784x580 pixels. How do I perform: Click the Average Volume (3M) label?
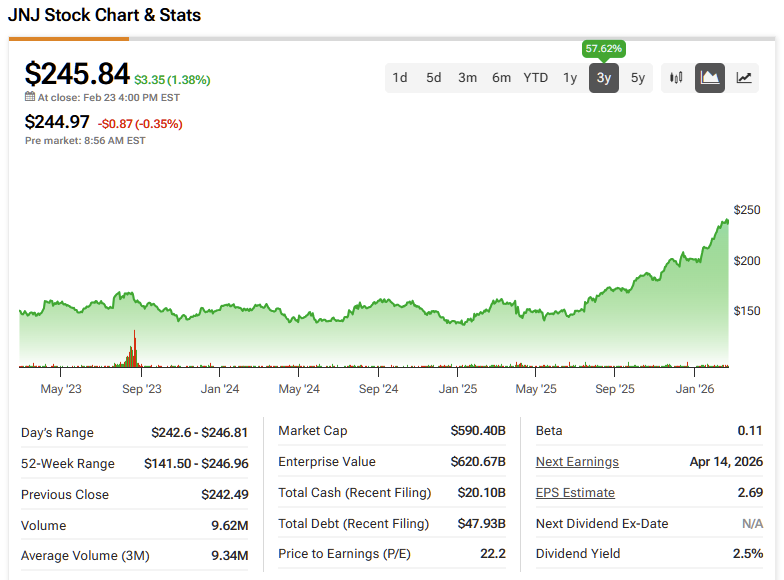tap(85, 556)
